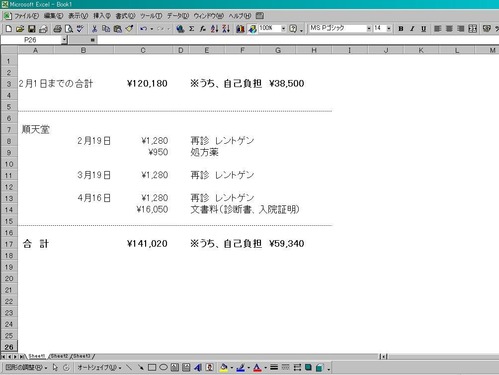Select the Oval drawing tool
The height and width of the screenshot is (375, 499).
pos(163,368)
